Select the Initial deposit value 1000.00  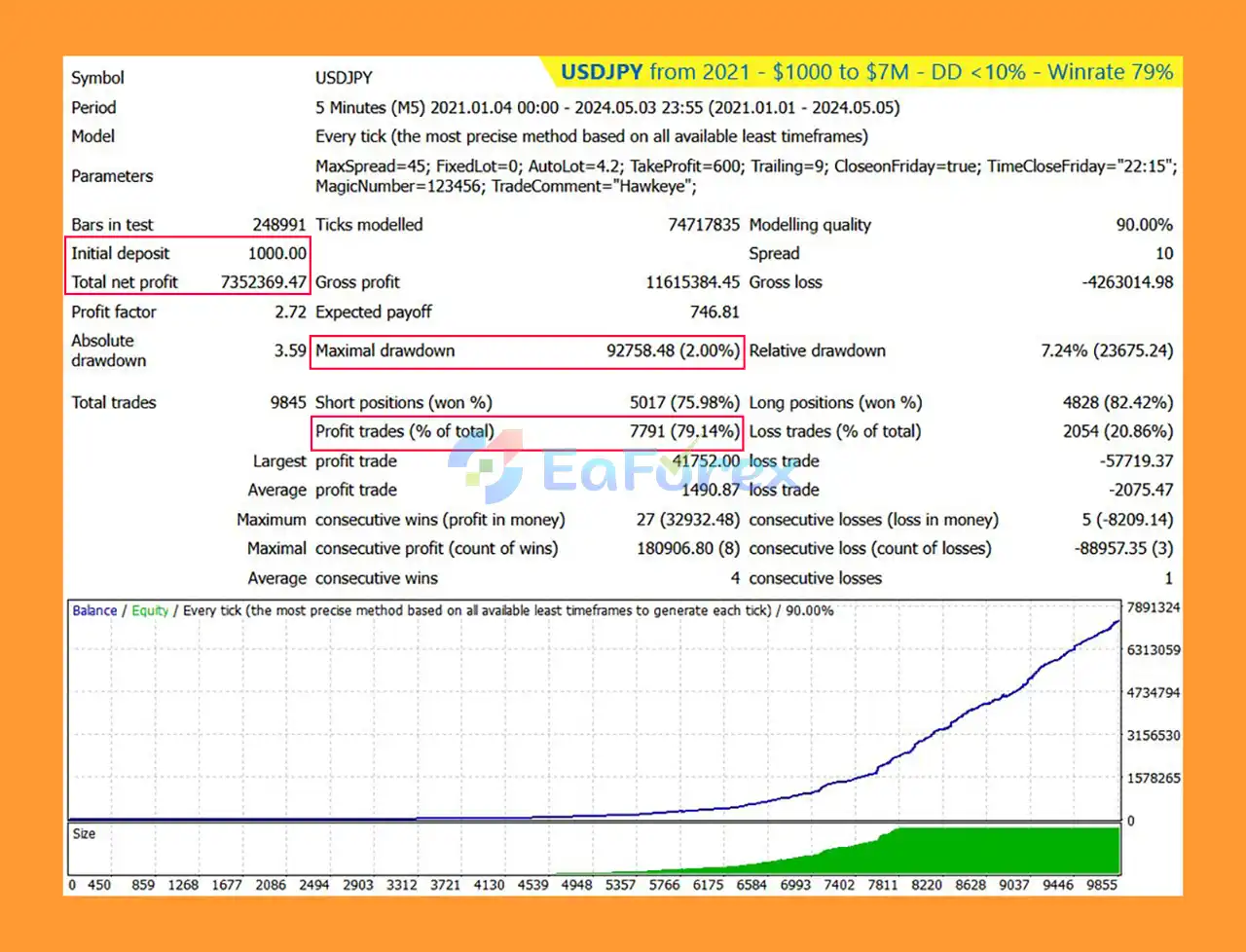(277, 253)
